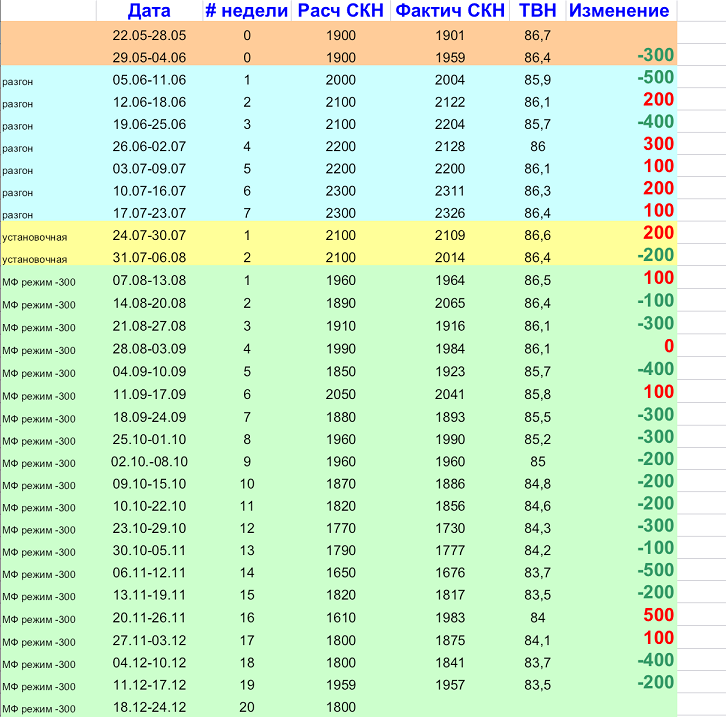The width and height of the screenshot is (726, 717).
Task: Click the 1923 Фактич СКН cell
Action: coord(450,372)
